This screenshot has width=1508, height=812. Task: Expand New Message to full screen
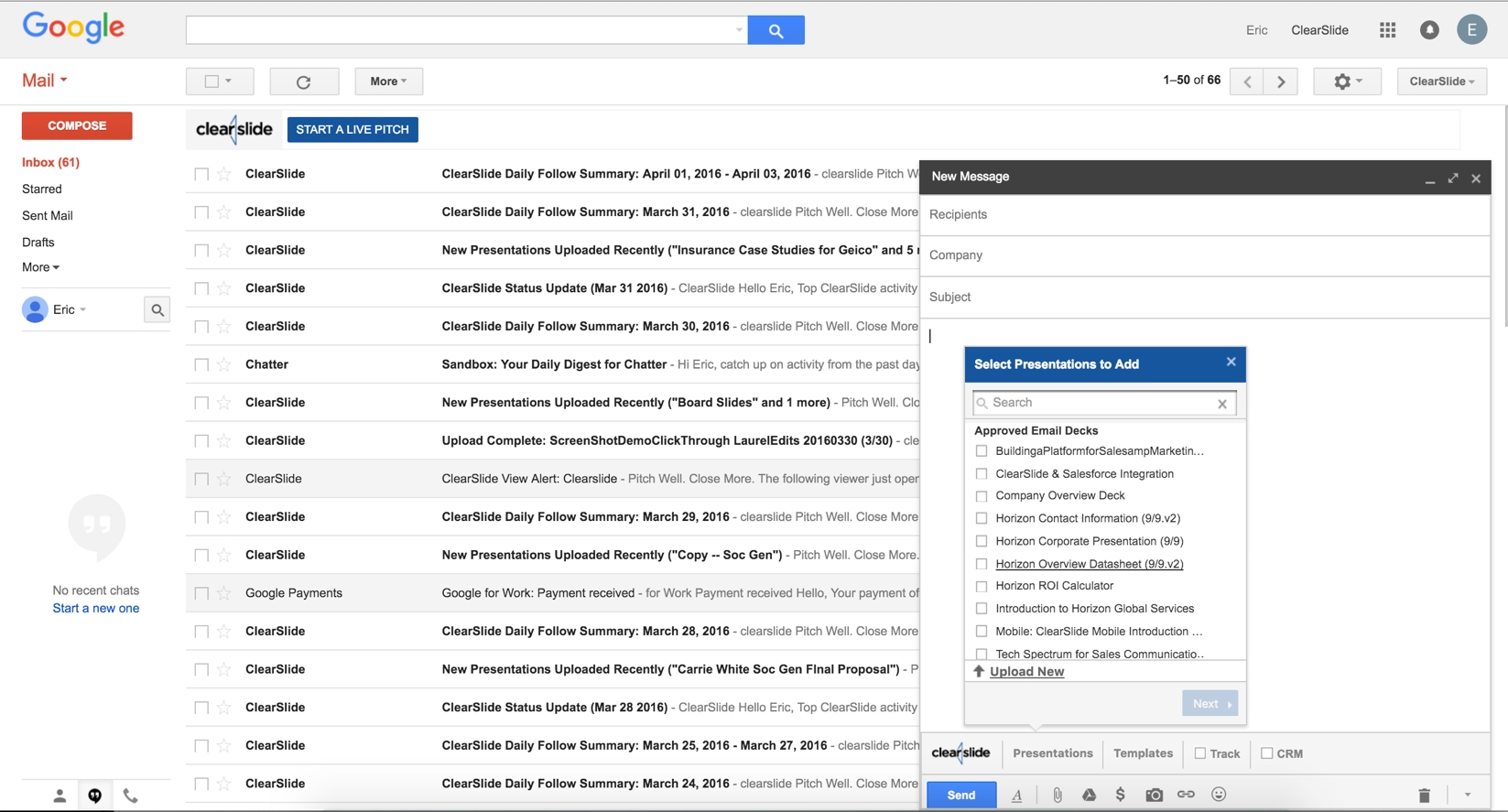1453,178
